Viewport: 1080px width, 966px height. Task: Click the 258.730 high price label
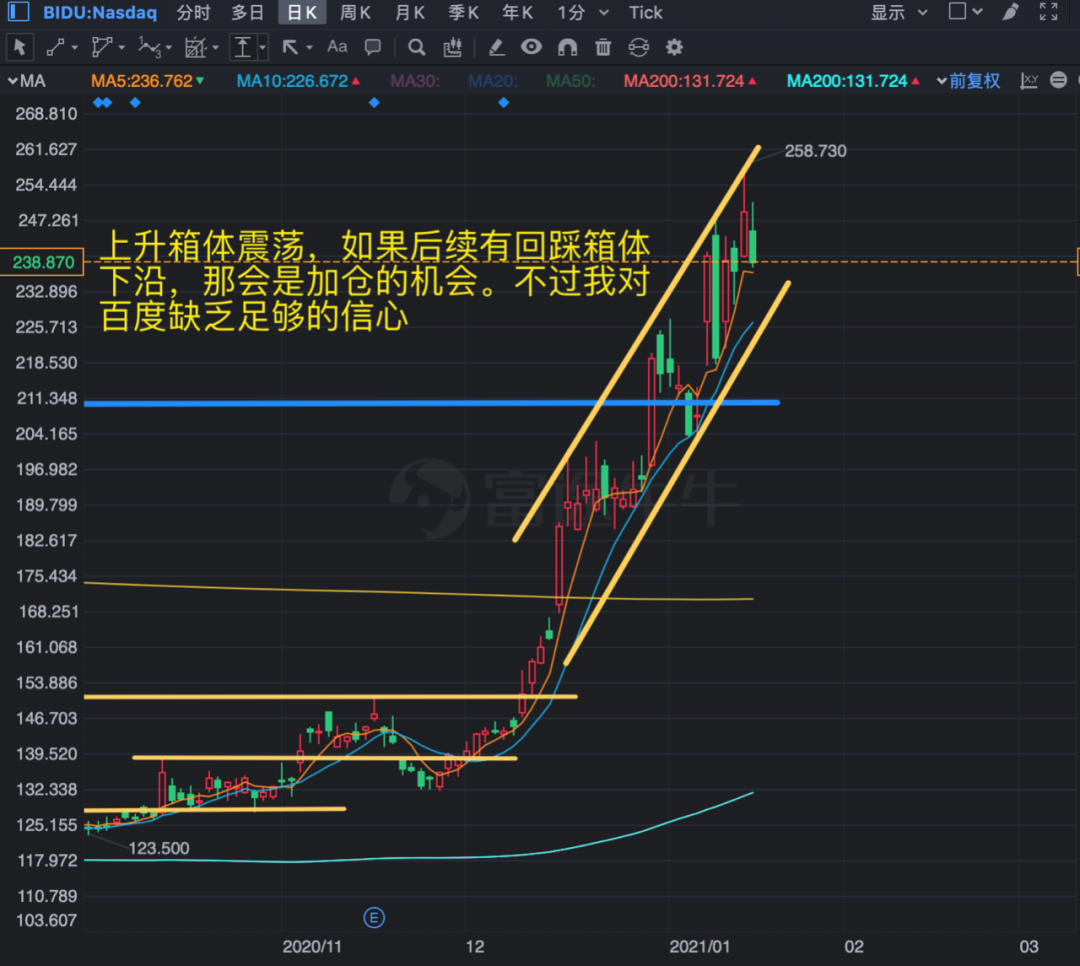(816, 151)
